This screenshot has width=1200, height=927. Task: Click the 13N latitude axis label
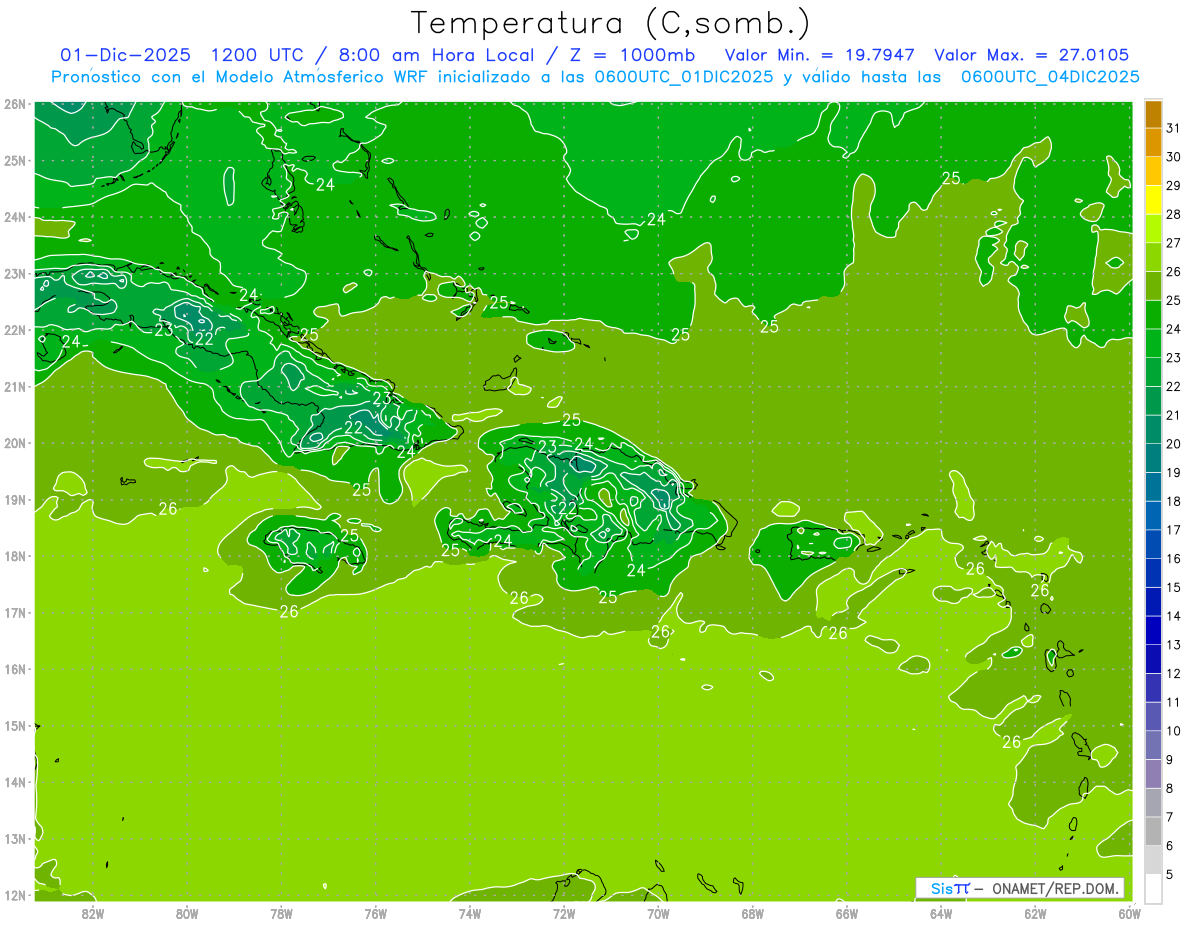15,838
